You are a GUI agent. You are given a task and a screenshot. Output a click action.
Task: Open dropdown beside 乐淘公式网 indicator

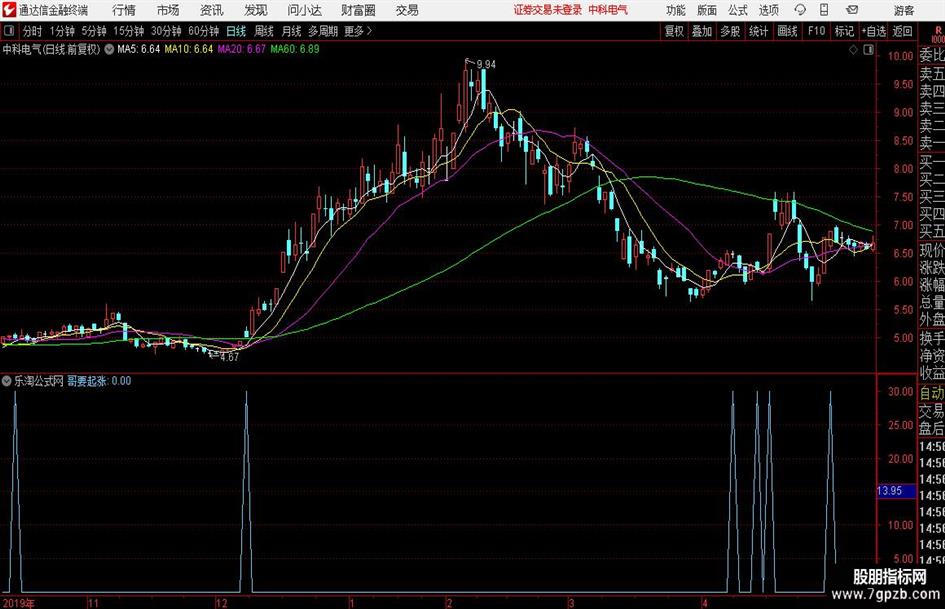(x=7, y=381)
